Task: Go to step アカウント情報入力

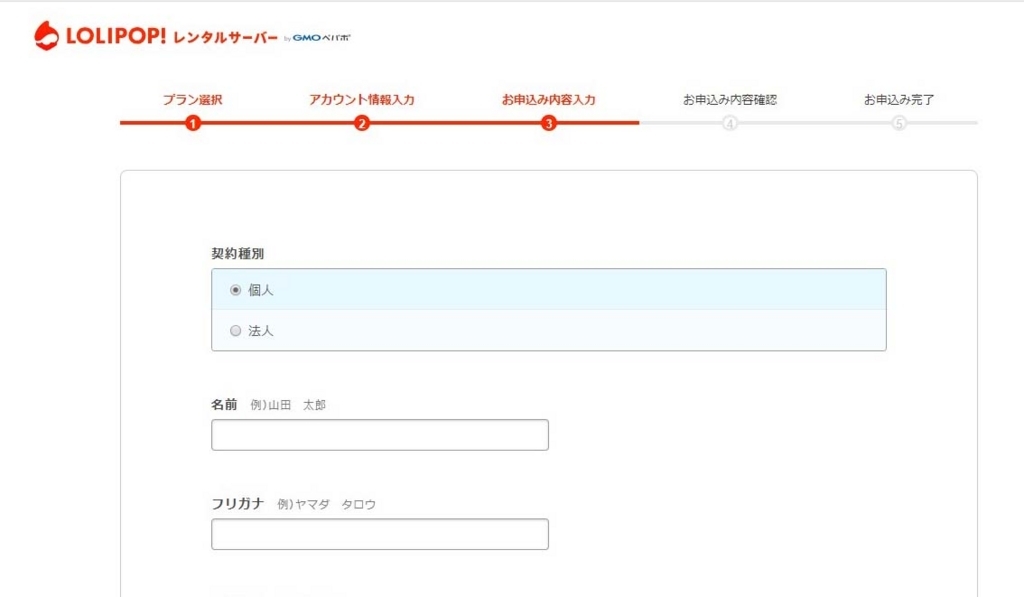Action: pos(362,100)
